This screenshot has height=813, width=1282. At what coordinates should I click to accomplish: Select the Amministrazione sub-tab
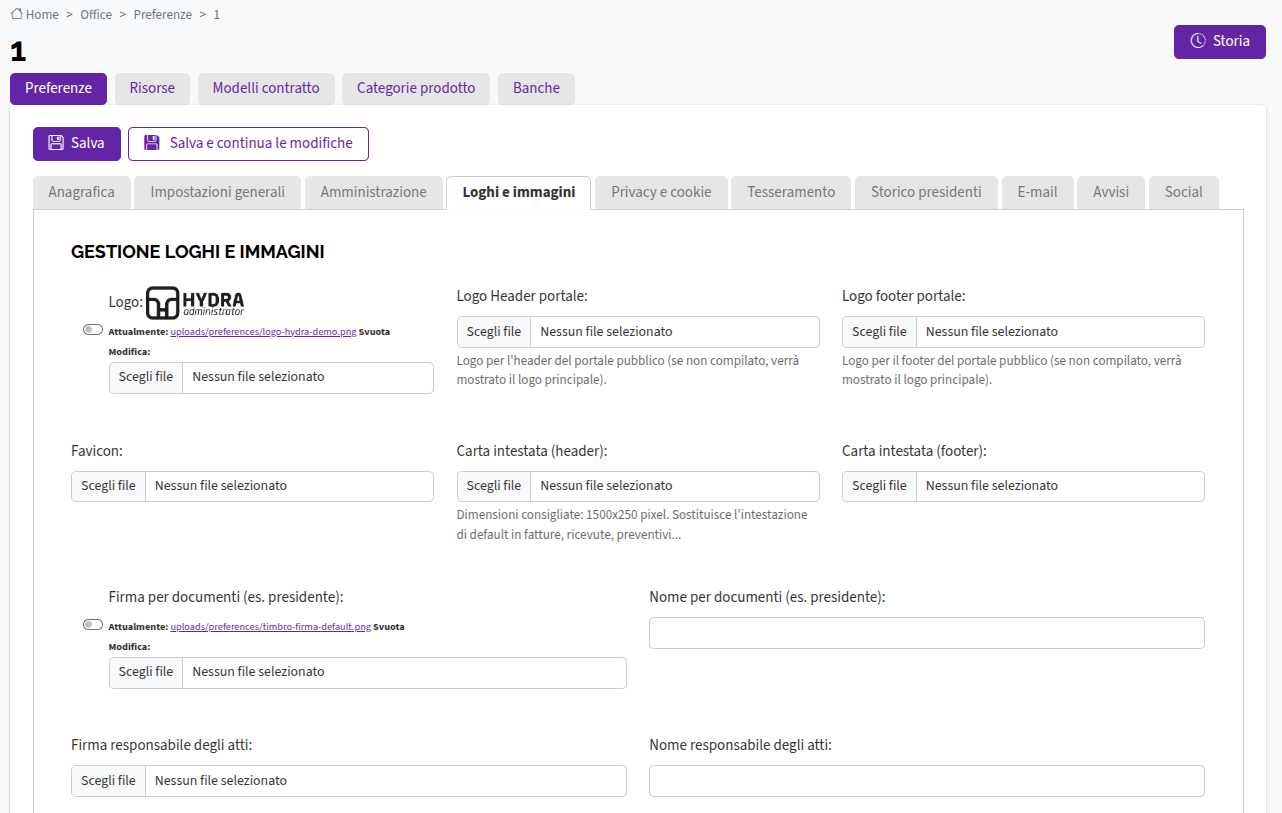pyautogui.click(x=374, y=192)
